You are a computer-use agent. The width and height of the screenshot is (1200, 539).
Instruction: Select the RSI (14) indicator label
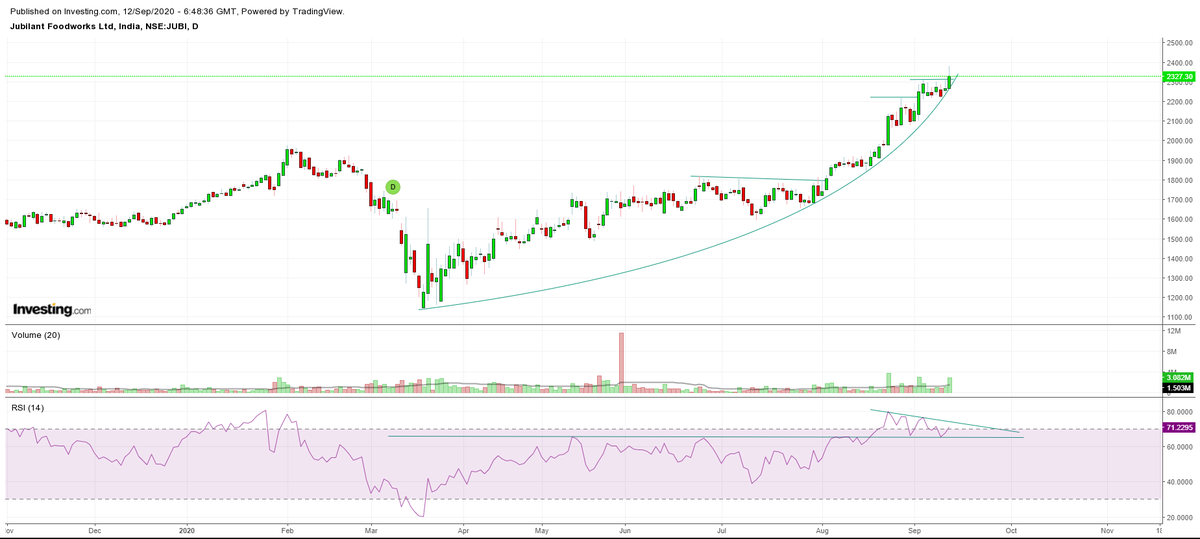tap(29, 408)
